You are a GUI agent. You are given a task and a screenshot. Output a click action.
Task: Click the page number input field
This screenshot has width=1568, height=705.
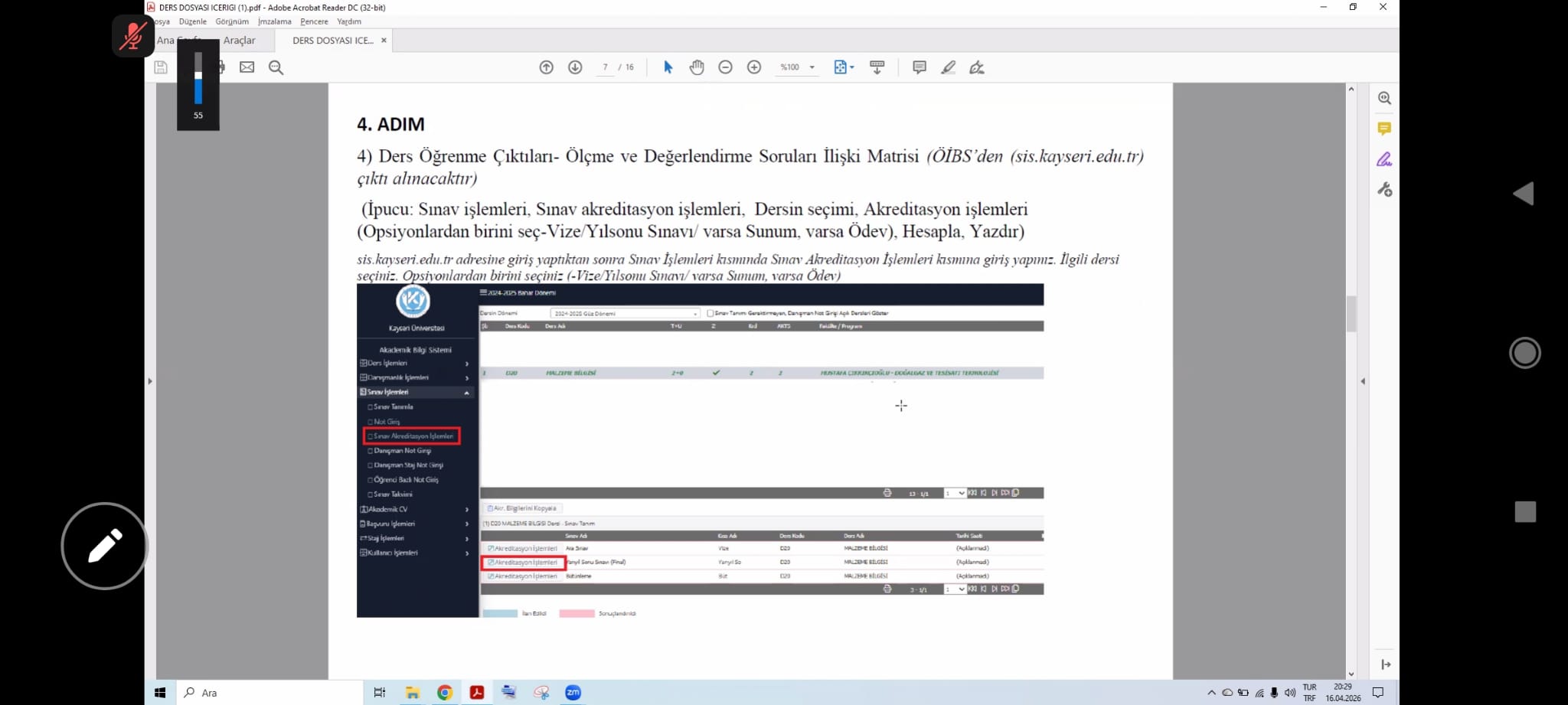coord(605,67)
